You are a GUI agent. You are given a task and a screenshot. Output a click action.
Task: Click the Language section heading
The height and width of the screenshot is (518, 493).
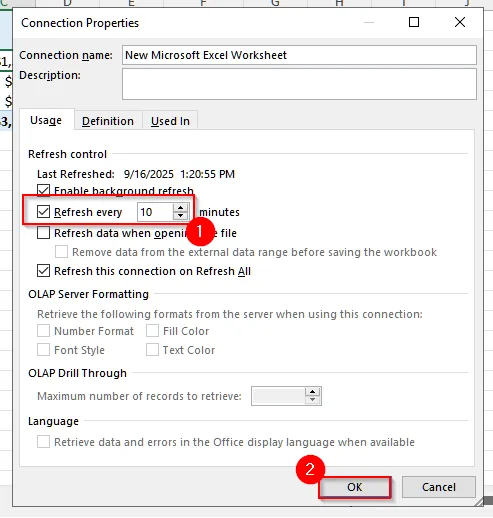(x=53, y=421)
